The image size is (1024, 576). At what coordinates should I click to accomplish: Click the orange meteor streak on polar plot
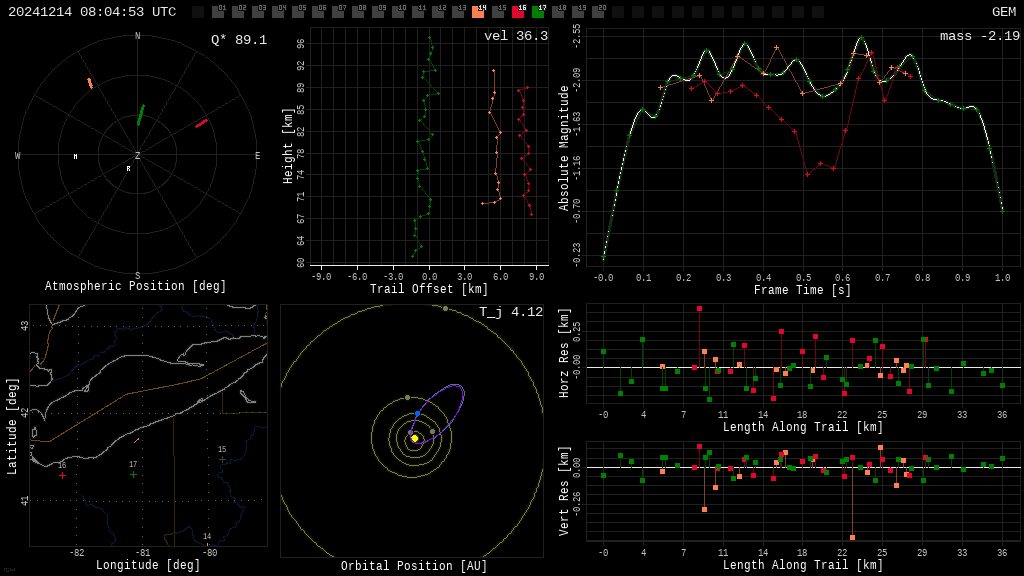(x=90, y=83)
